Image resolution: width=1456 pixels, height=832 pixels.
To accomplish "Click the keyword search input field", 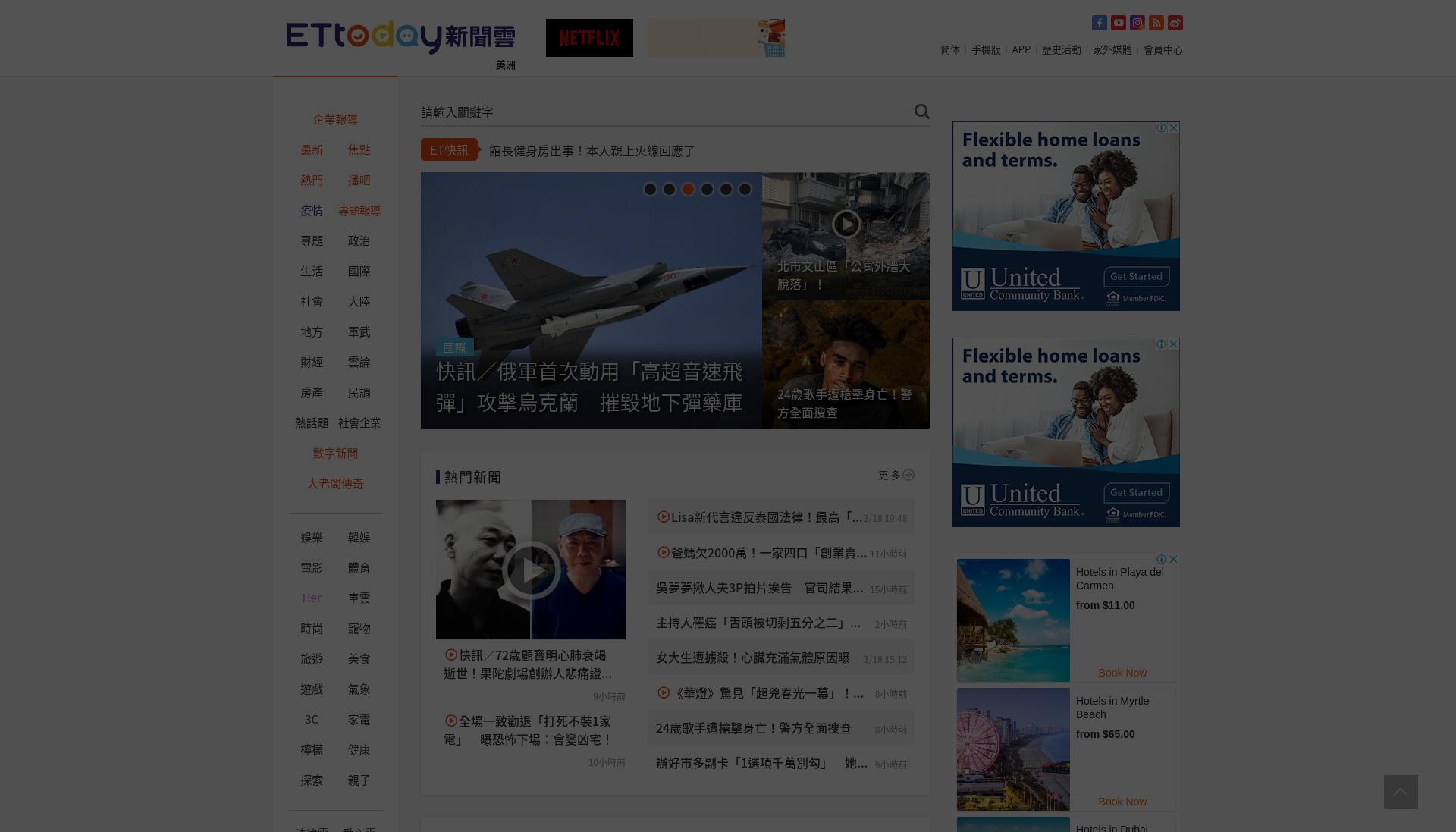I will [665, 112].
